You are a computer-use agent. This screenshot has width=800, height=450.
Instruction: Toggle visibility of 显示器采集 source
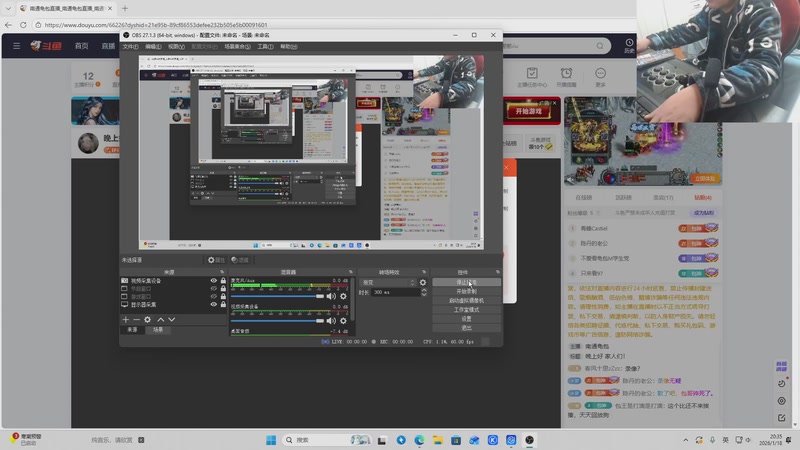point(214,305)
